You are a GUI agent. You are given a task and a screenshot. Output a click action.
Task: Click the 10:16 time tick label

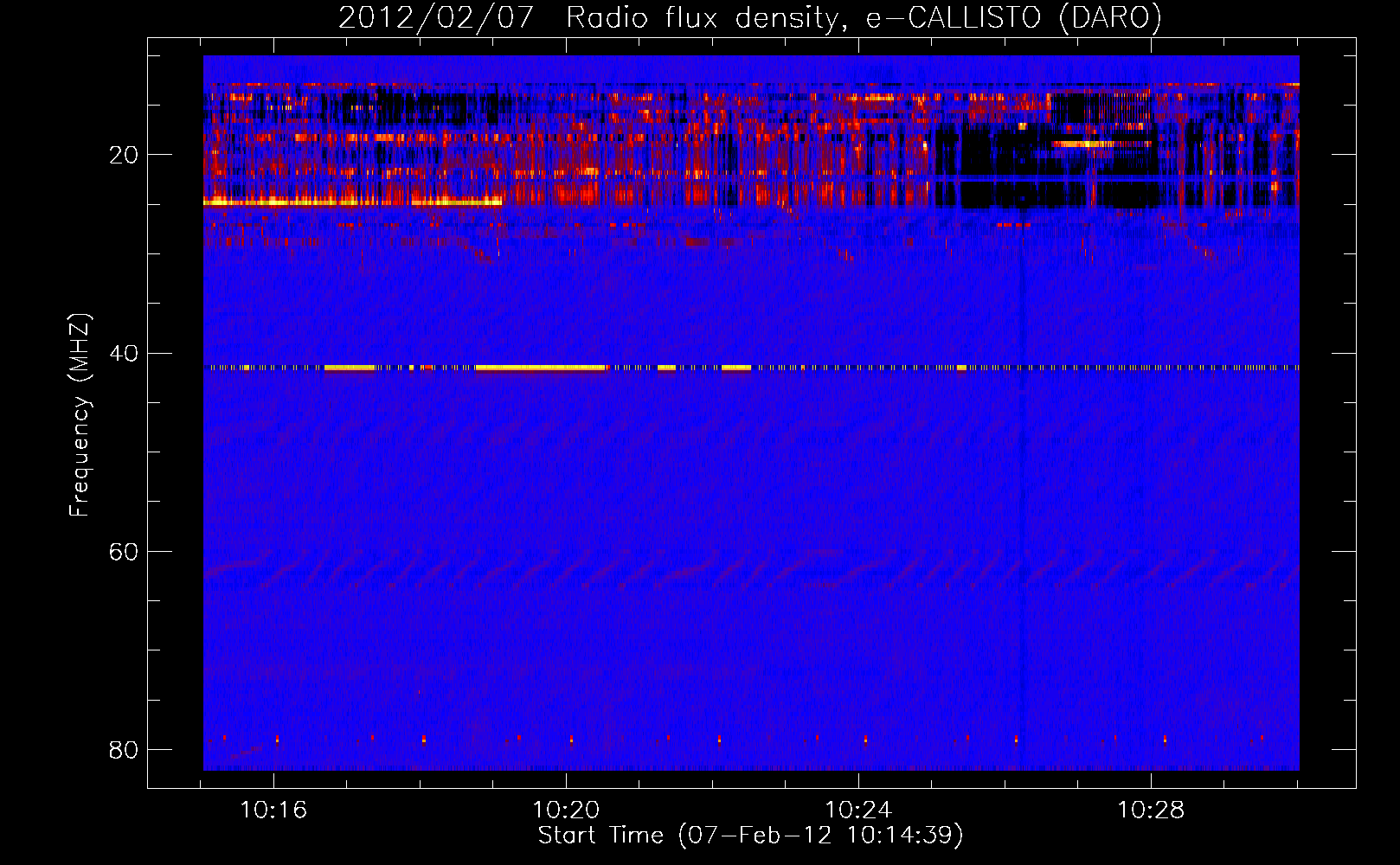click(x=273, y=811)
